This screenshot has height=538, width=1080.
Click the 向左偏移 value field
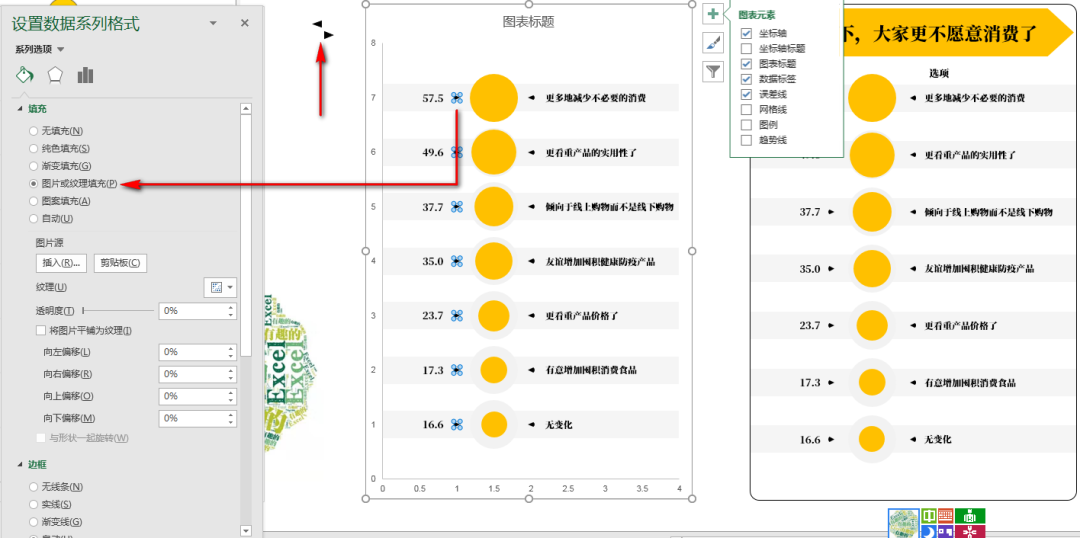coord(192,352)
